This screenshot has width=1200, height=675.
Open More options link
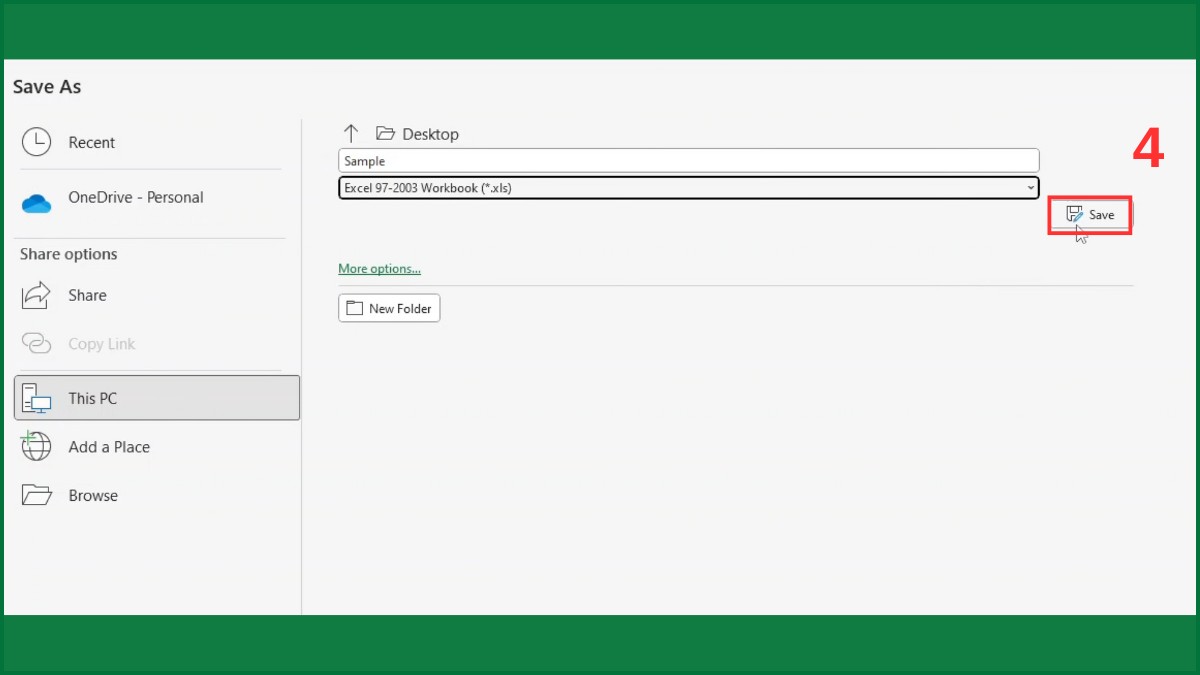click(x=379, y=268)
